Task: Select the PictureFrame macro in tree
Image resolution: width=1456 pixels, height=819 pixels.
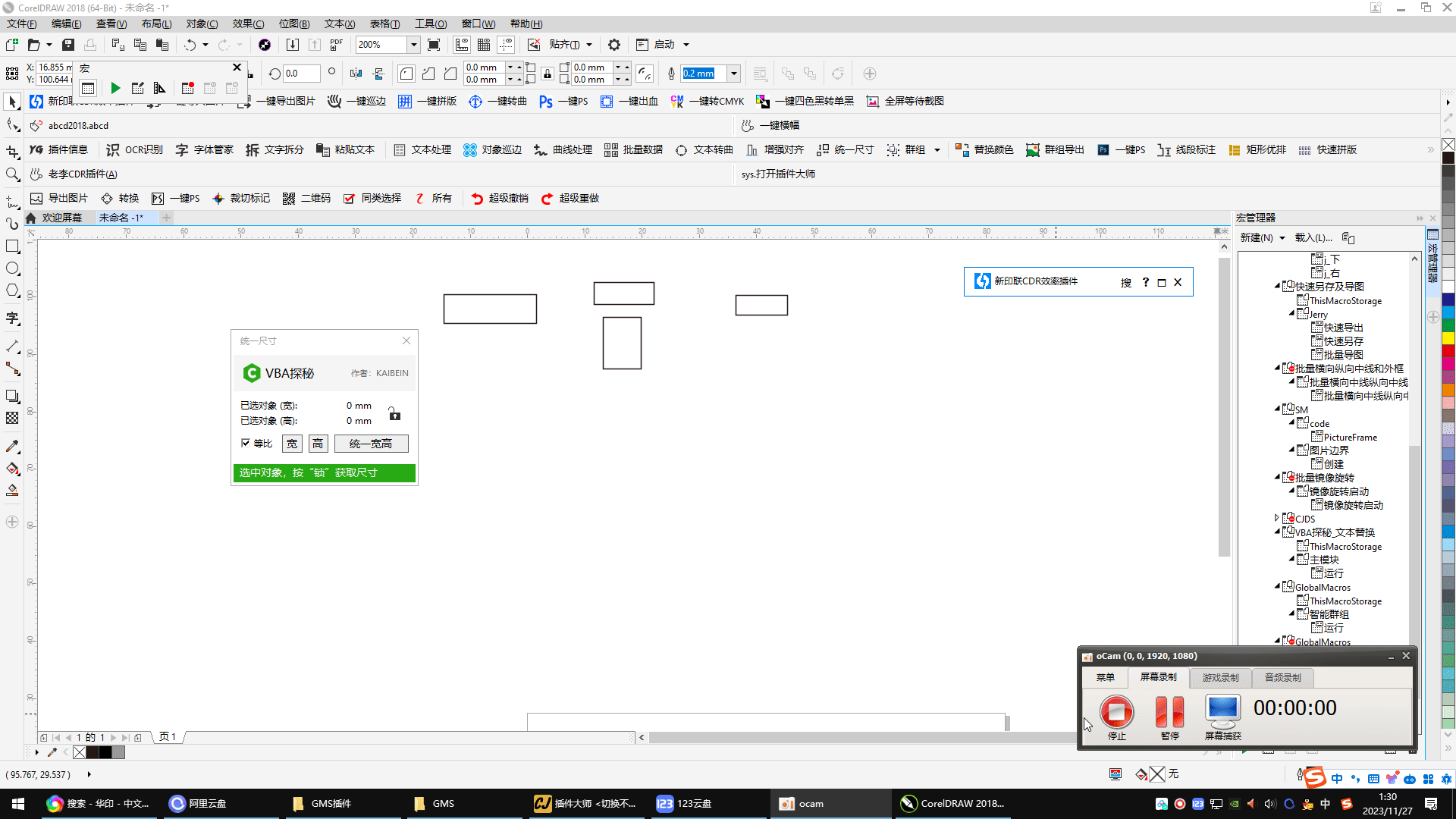Action: coord(1350,437)
